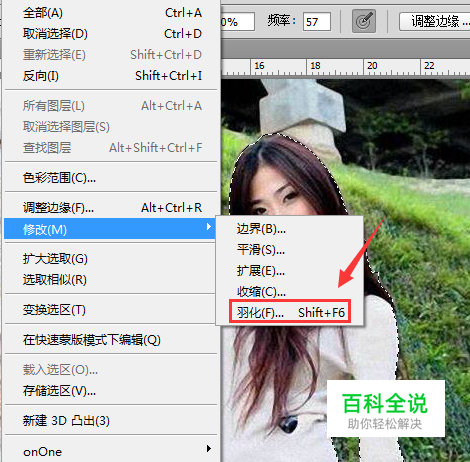Image resolution: width=470 pixels, height=462 pixels.
Task: Expand onOne submenu arrow
Action: 209,449
